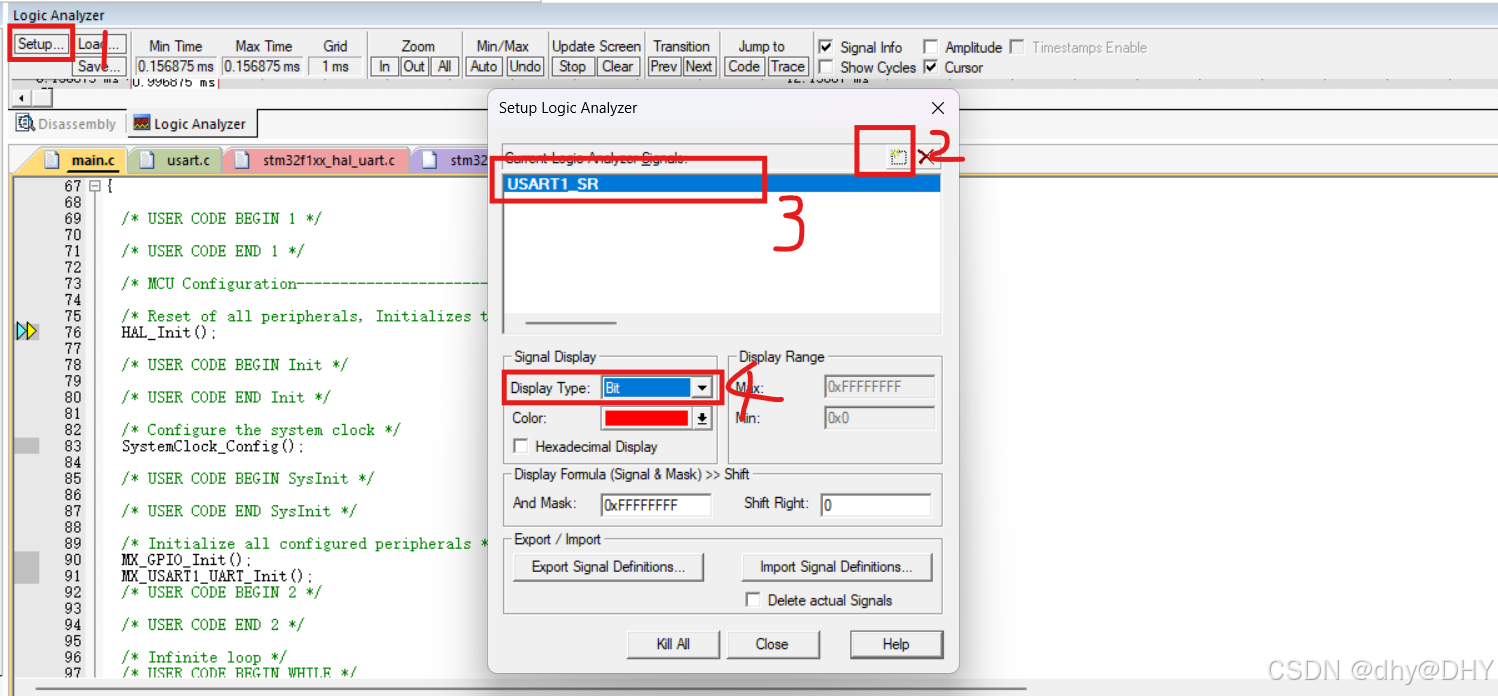Click the gray gutter marker at line 83
Image resolution: width=1498 pixels, height=696 pixels.
click(x=27, y=446)
